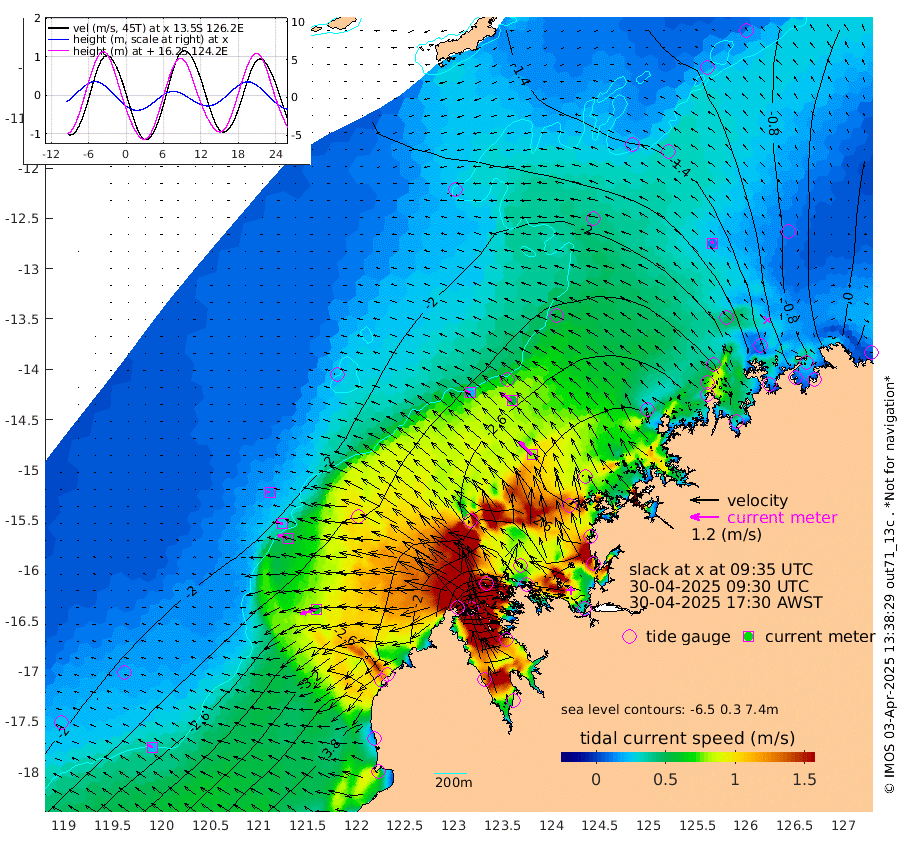Select the magenta x marker at 13.5S 126.2E
The image size is (900, 846).
click(x=767, y=320)
